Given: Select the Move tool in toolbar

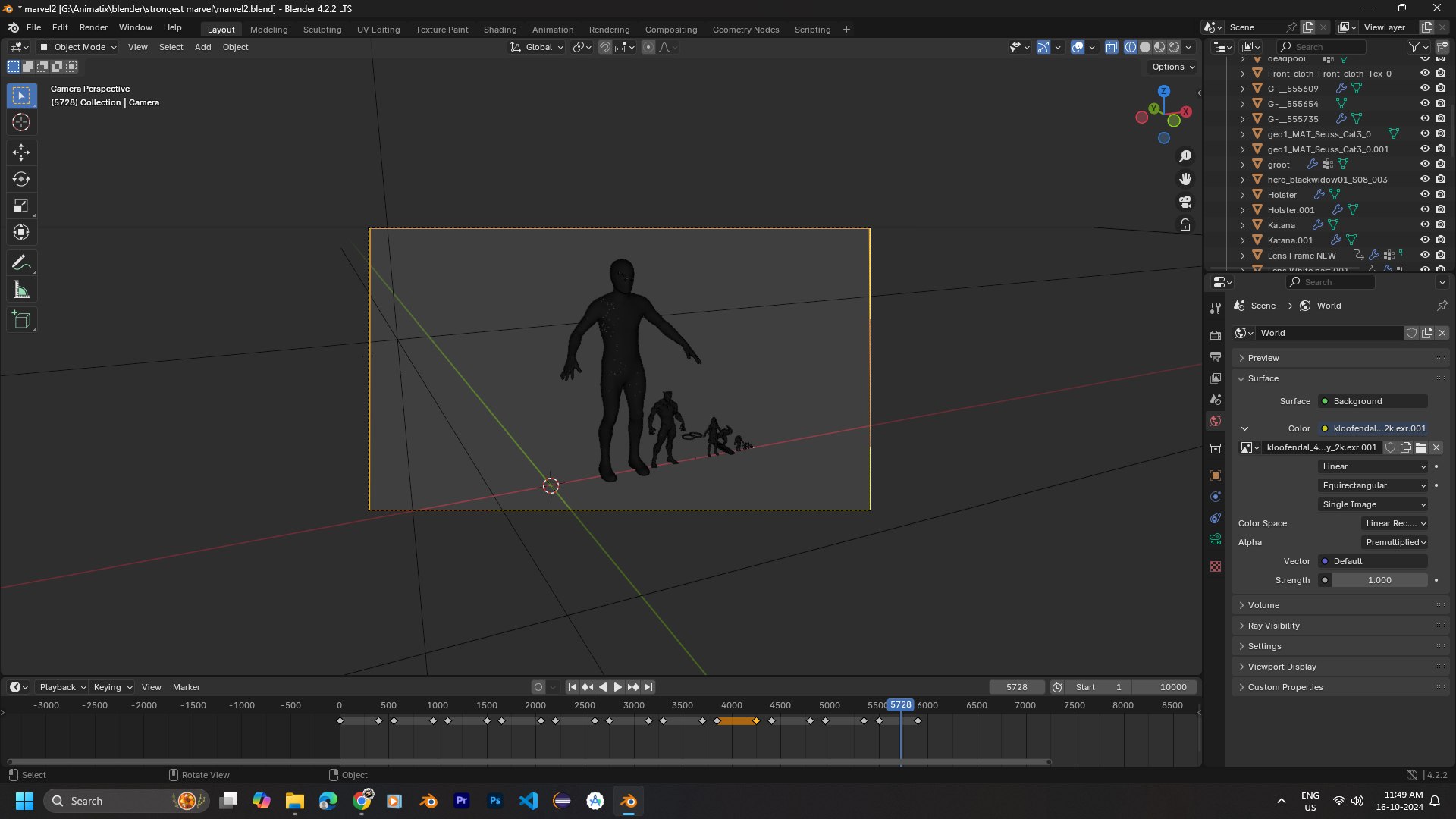Looking at the screenshot, I should tap(21, 152).
